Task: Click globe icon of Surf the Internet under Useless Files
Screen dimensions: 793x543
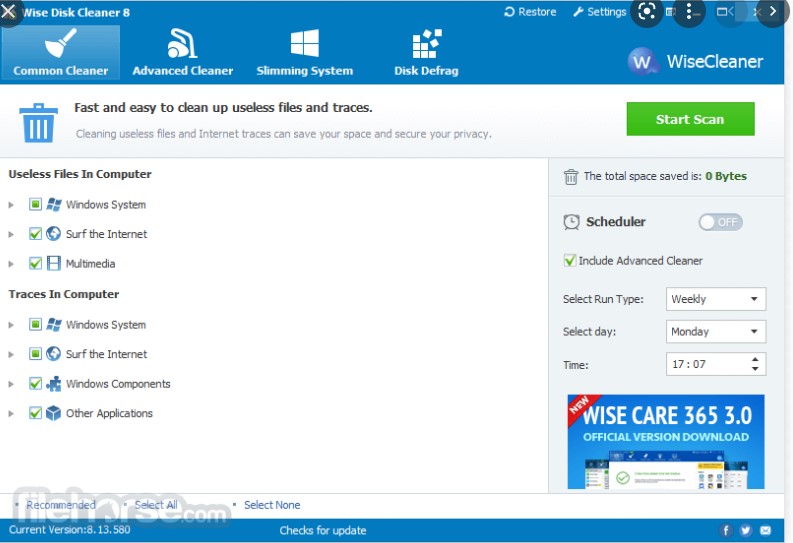Action: point(54,234)
